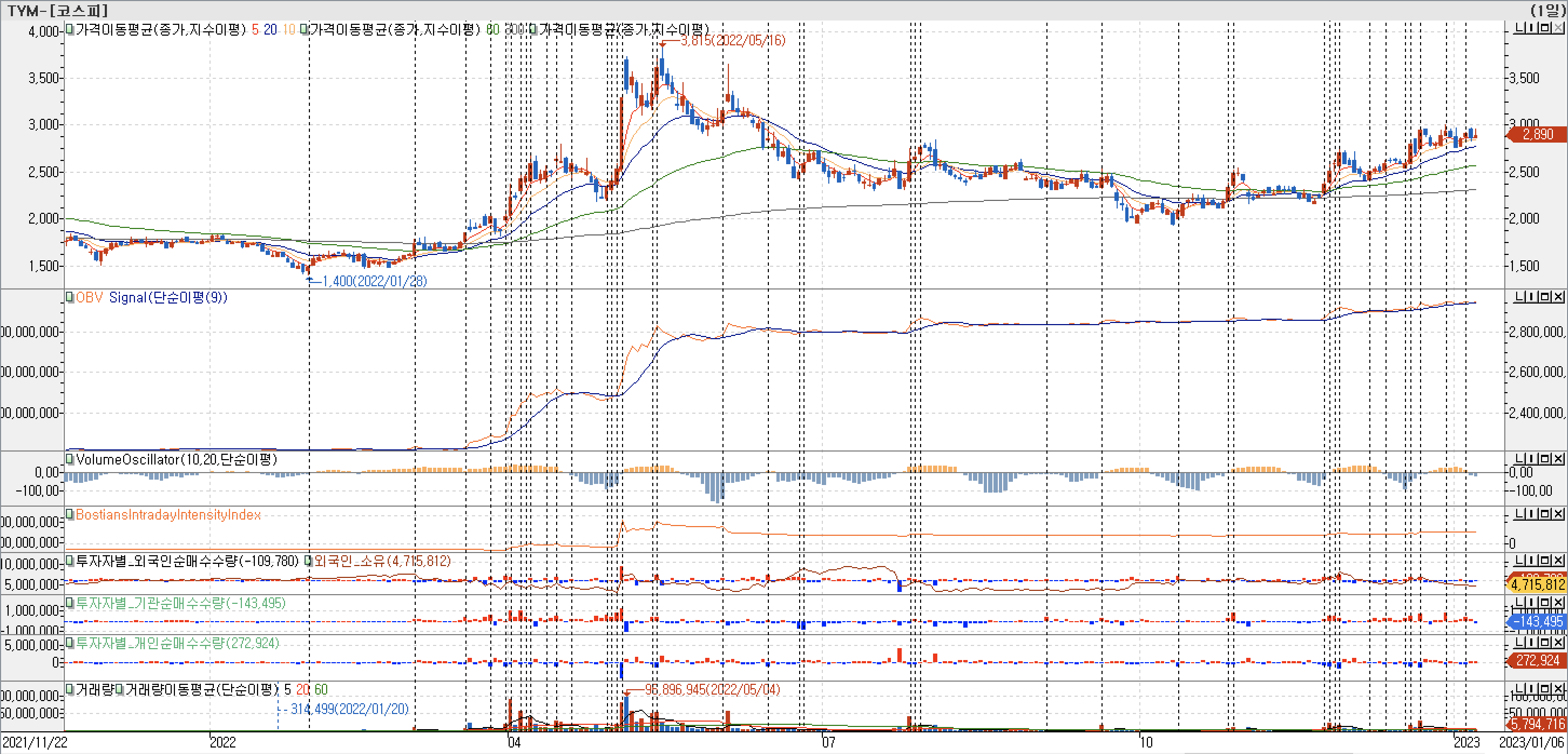Screen dimensions: 1568x754
Task: Toggle the OBV indicator checkbox
Action: pyautogui.click(x=70, y=297)
